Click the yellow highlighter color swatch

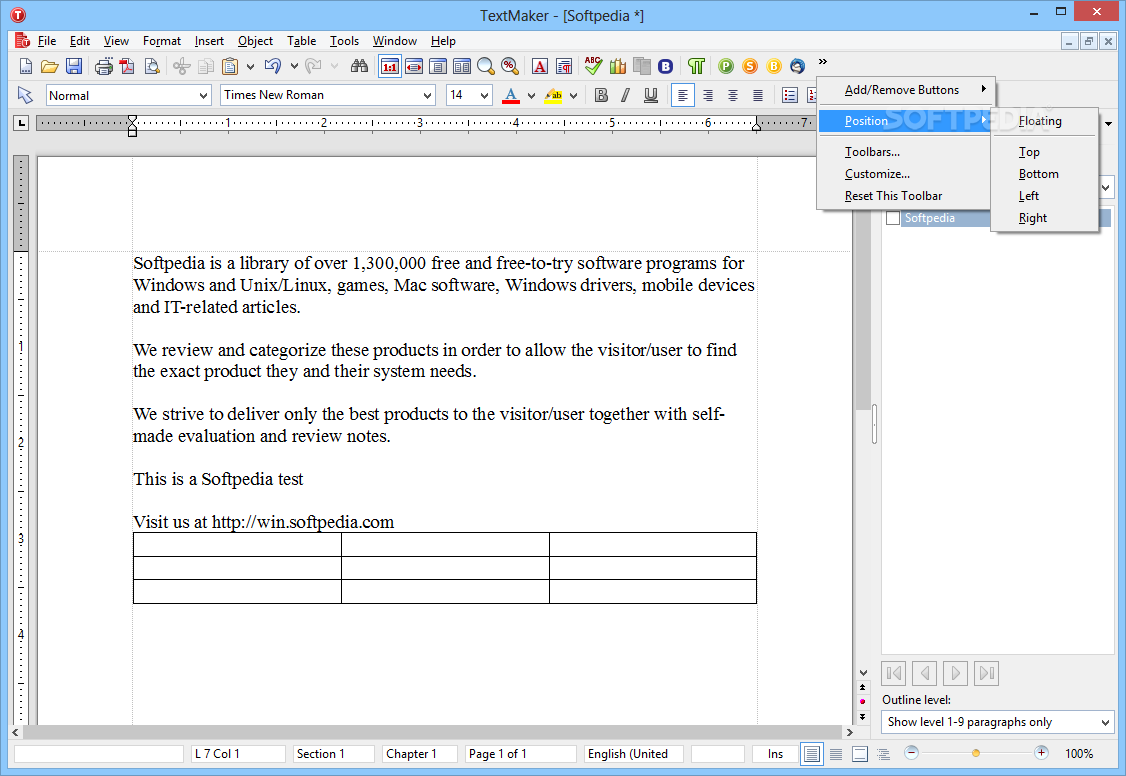(x=553, y=95)
